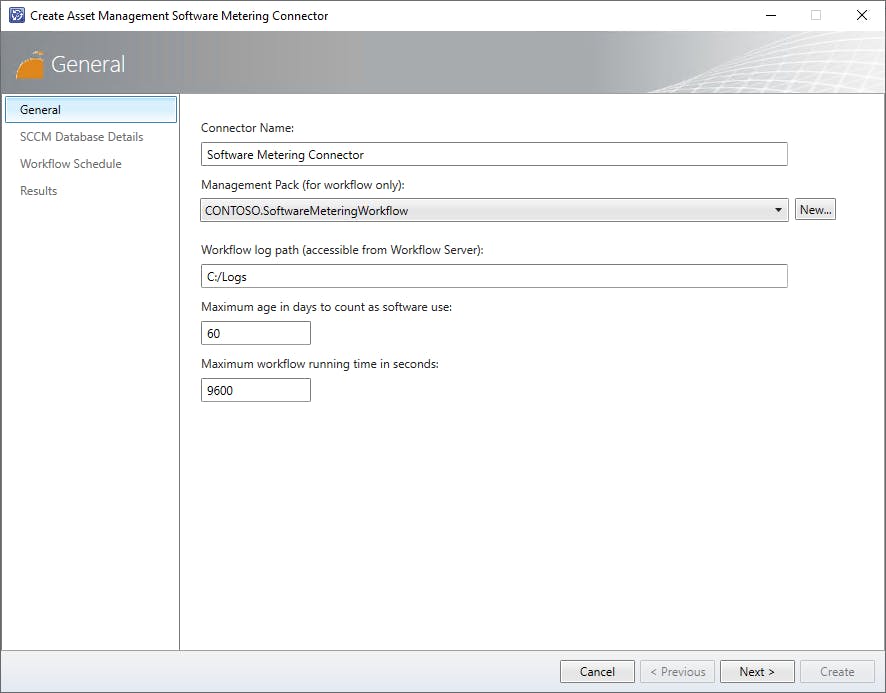Click the orange General header icon

[x=31, y=65]
